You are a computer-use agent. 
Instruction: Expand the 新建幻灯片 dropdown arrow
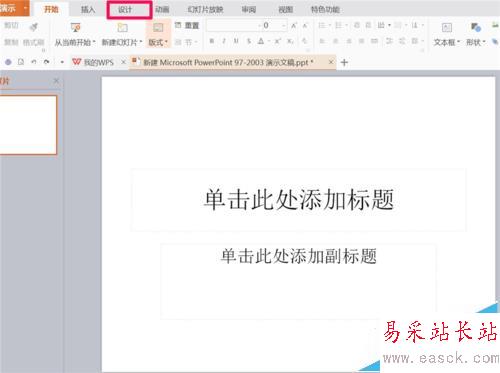point(141,42)
